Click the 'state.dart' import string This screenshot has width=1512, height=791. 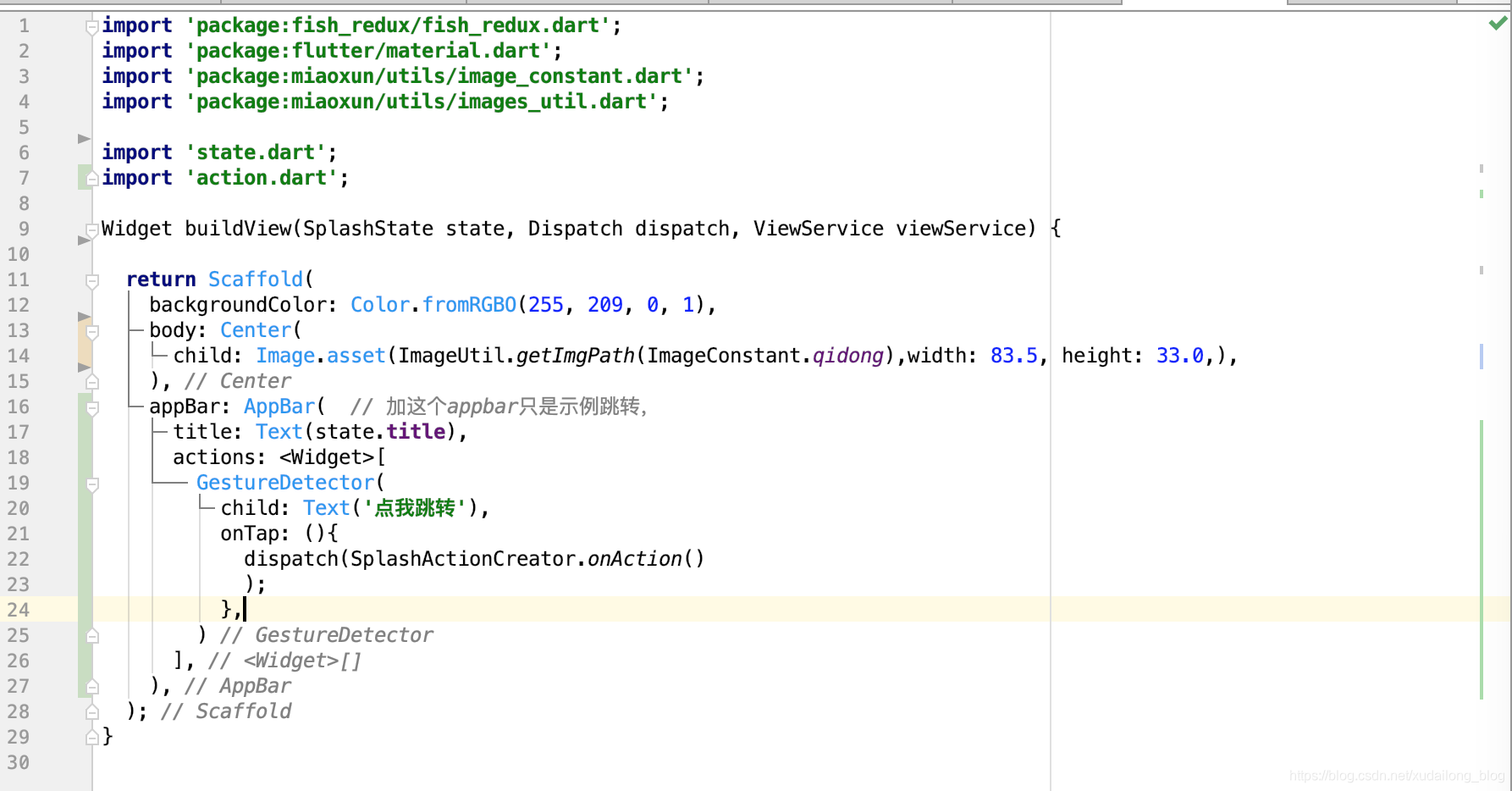[x=257, y=152]
